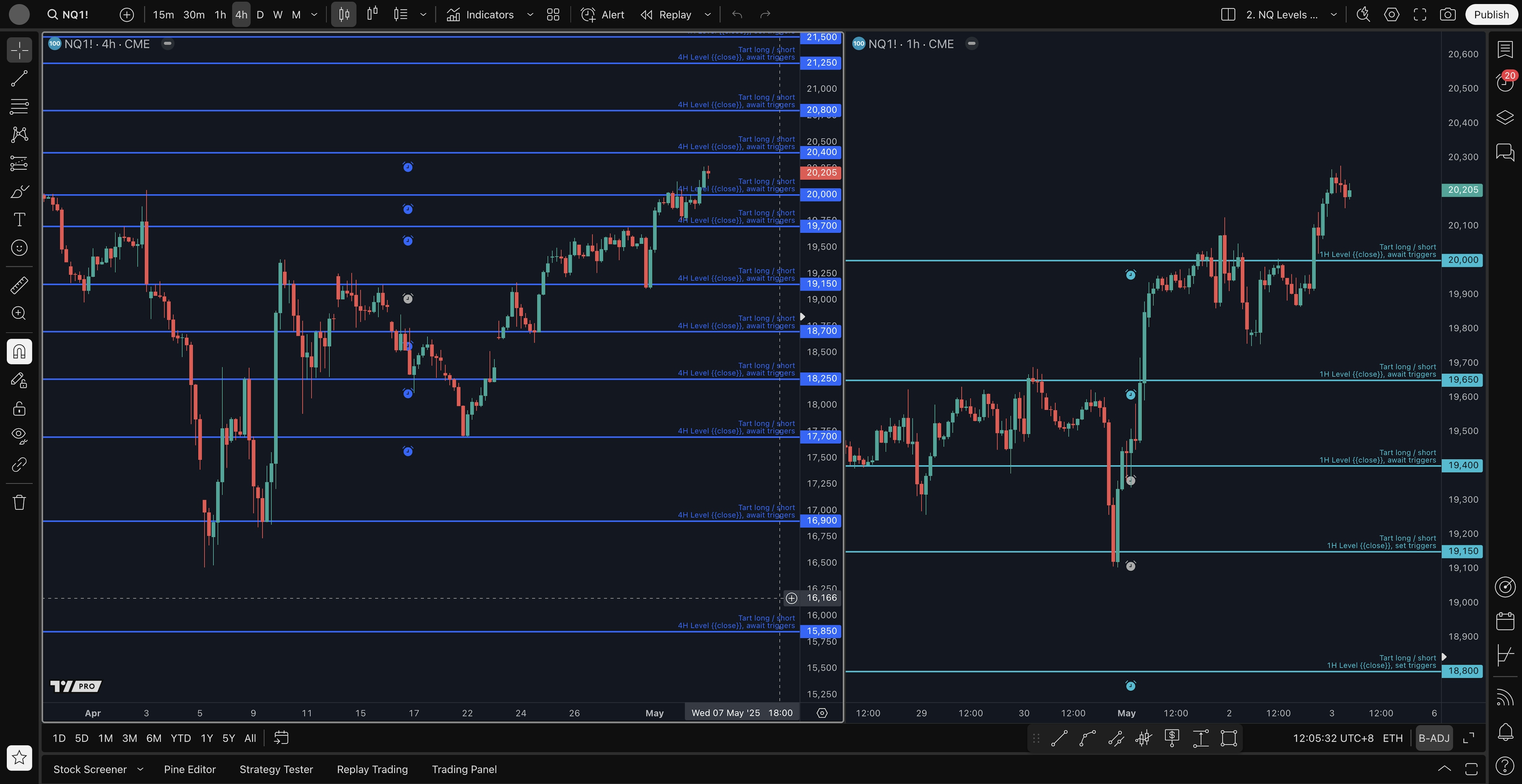Toggle magnet mode on

19,352
